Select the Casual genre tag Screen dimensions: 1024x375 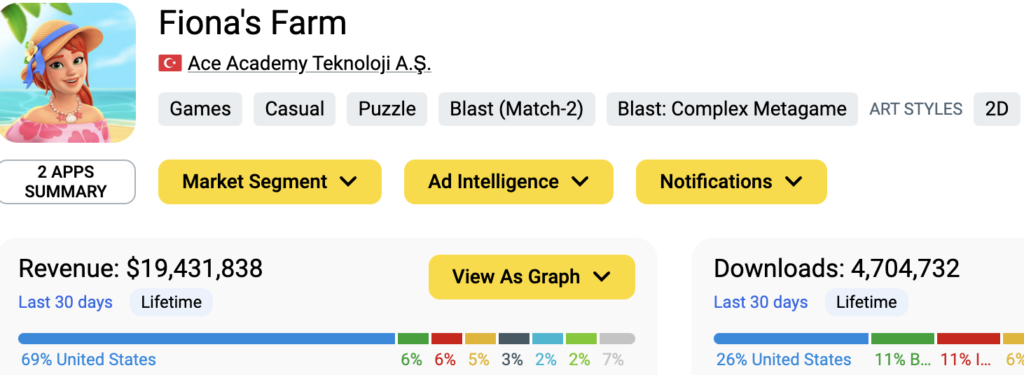pos(295,108)
